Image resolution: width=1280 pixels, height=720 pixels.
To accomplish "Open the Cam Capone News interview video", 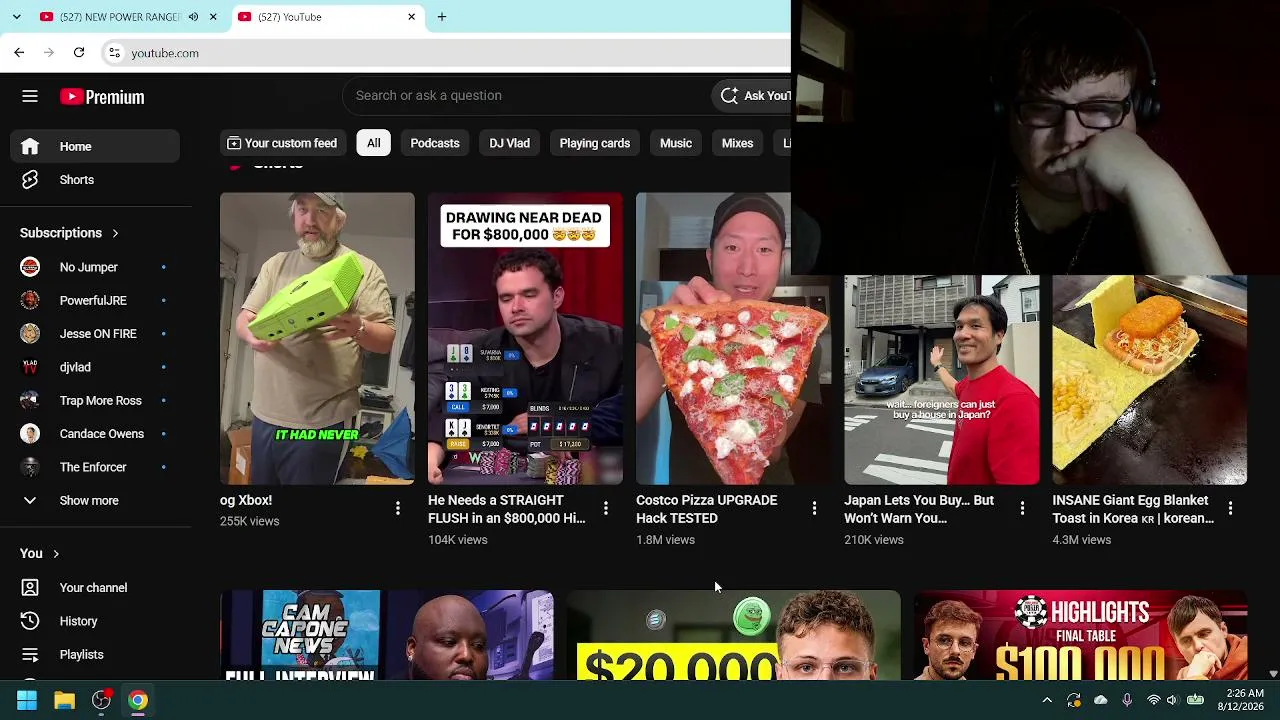I will pos(387,635).
